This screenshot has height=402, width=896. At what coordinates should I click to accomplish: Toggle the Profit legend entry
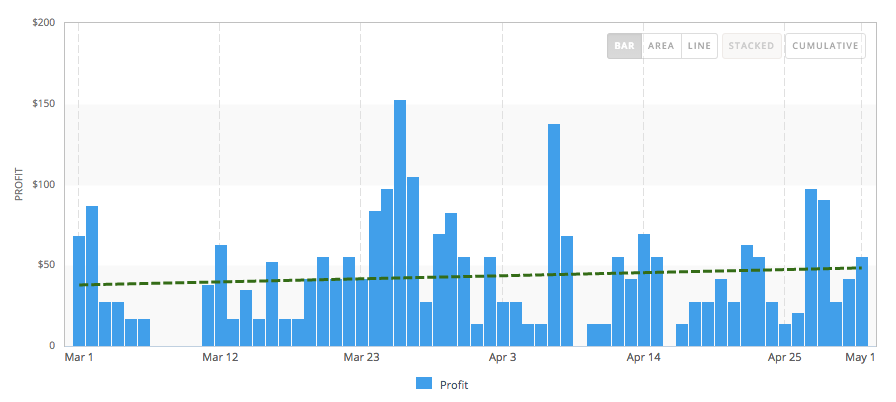pyautogui.click(x=442, y=385)
